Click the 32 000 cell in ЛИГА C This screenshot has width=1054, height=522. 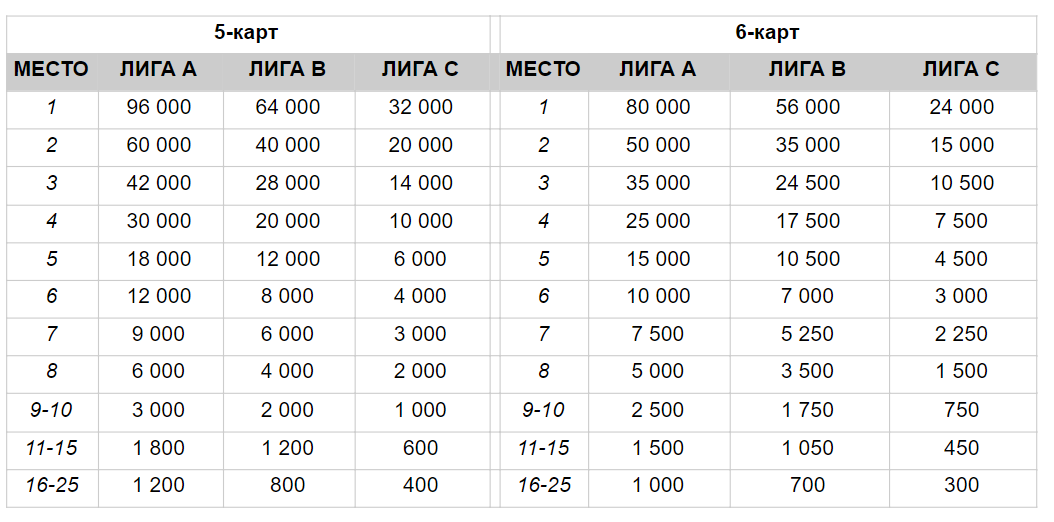421,107
